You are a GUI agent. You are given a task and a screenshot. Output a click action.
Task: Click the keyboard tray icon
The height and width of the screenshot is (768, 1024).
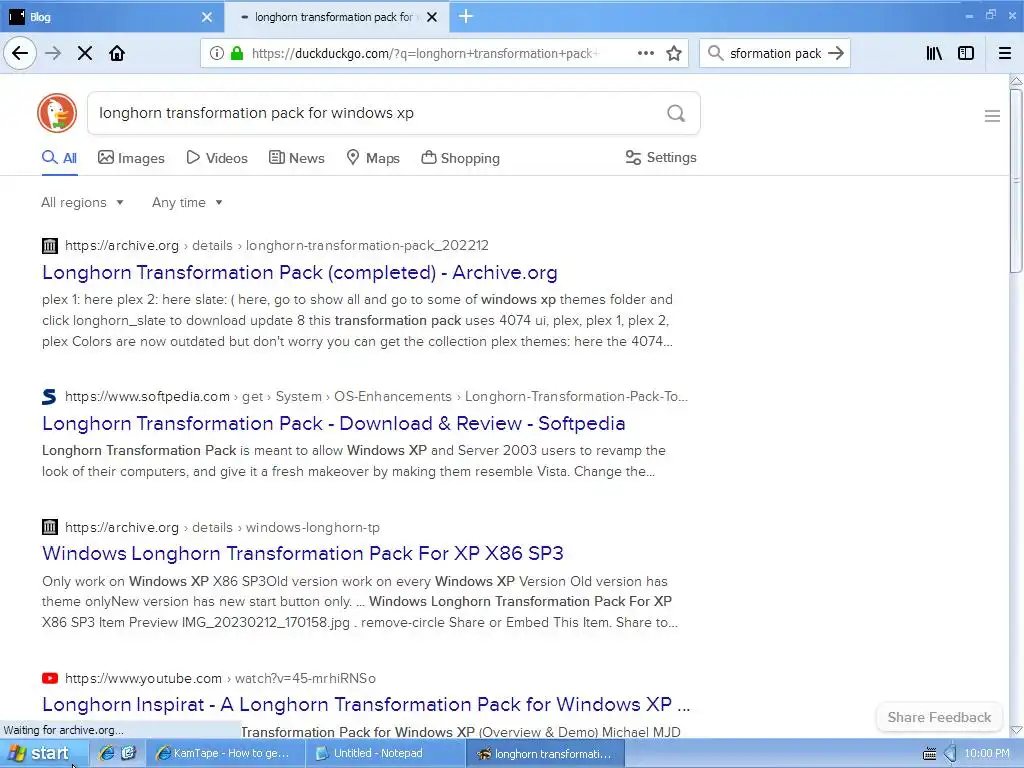coord(929,754)
